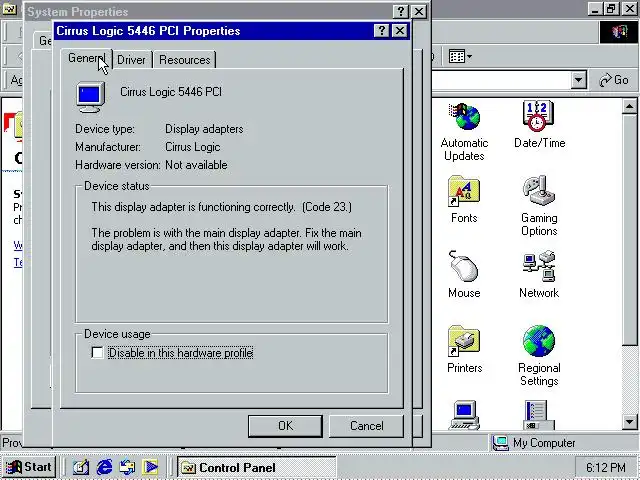The height and width of the screenshot is (480, 640).
Task: Click the scroll down arrow in Control Panel
Action: [629, 421]
